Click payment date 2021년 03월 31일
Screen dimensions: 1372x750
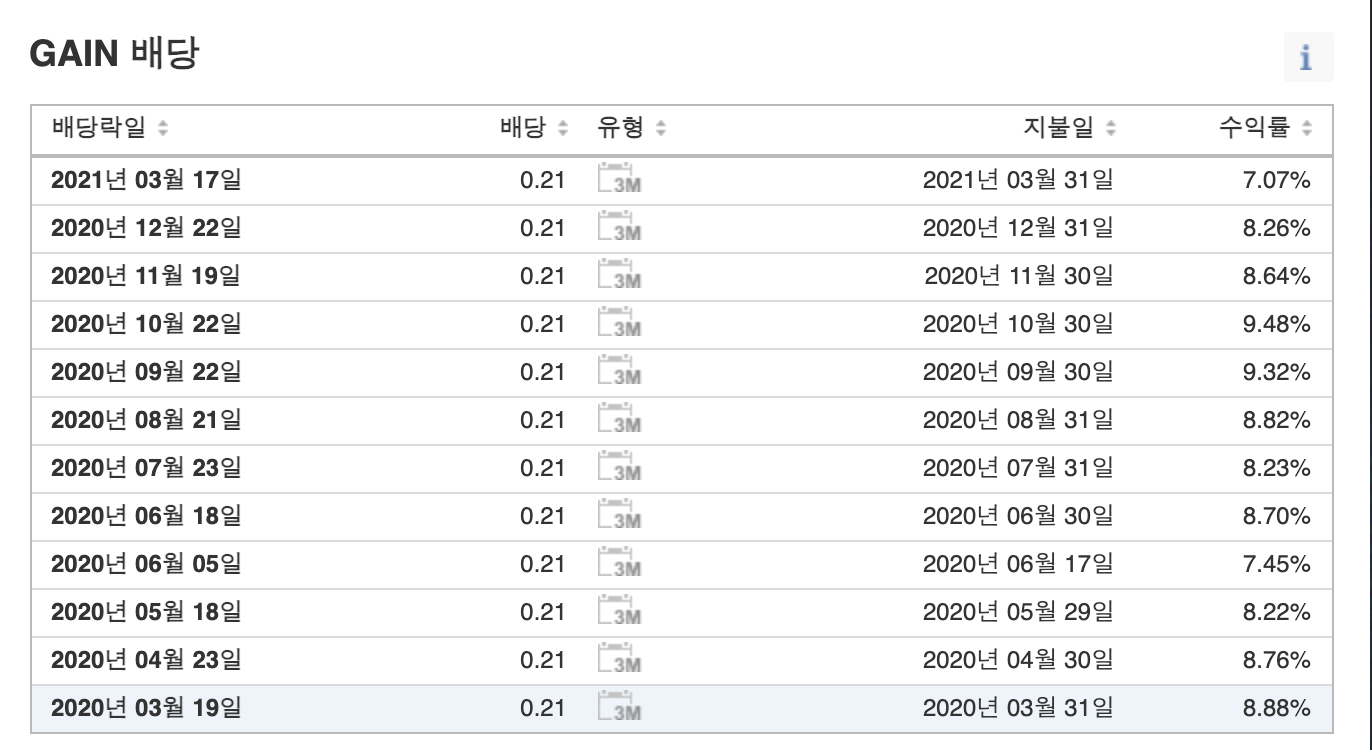pos(1018,180)
